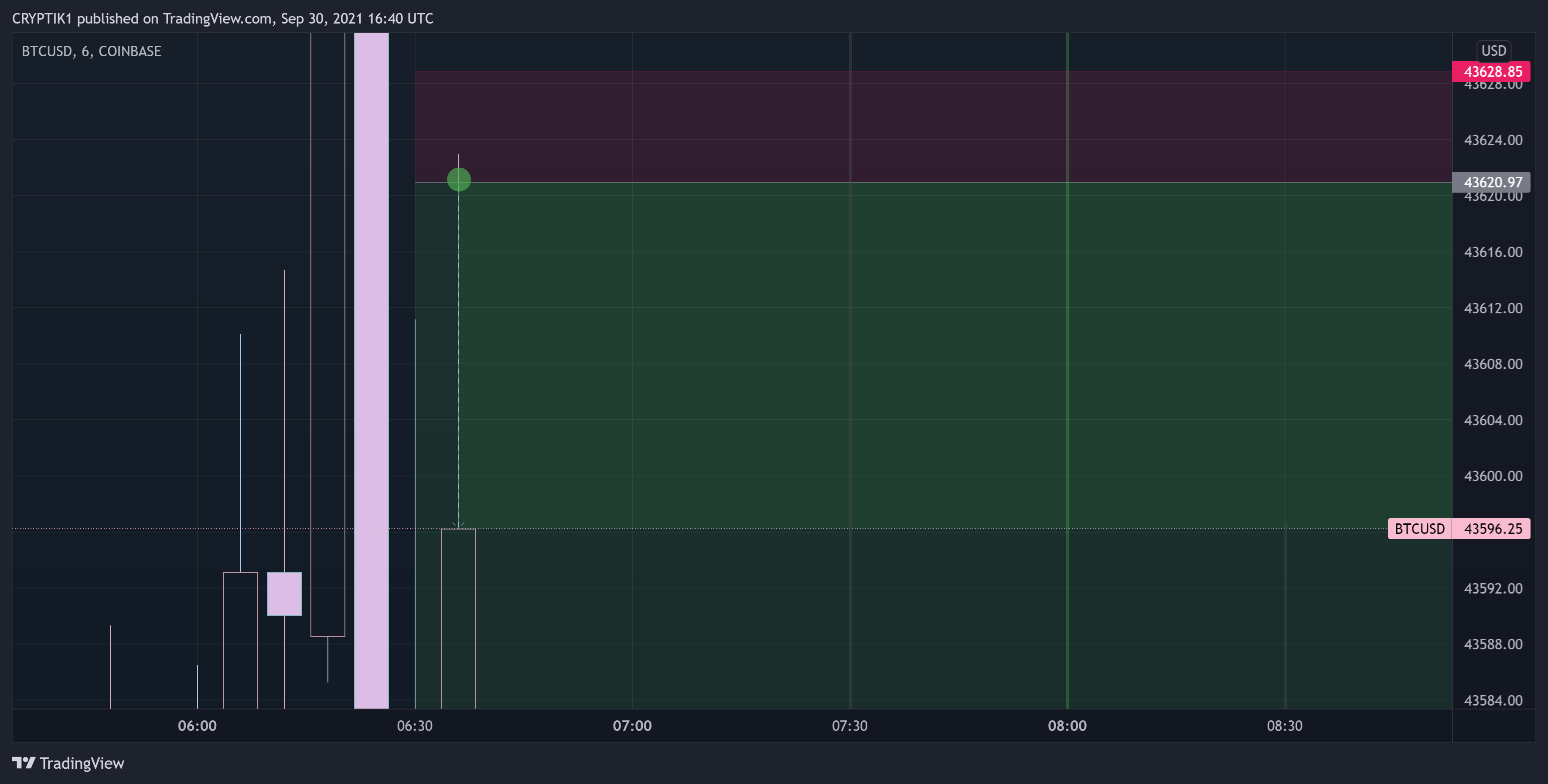This screenshot has height=784, width=1548.
Task: Click the 43624.00 price axis label
Action: point(1493,140)
